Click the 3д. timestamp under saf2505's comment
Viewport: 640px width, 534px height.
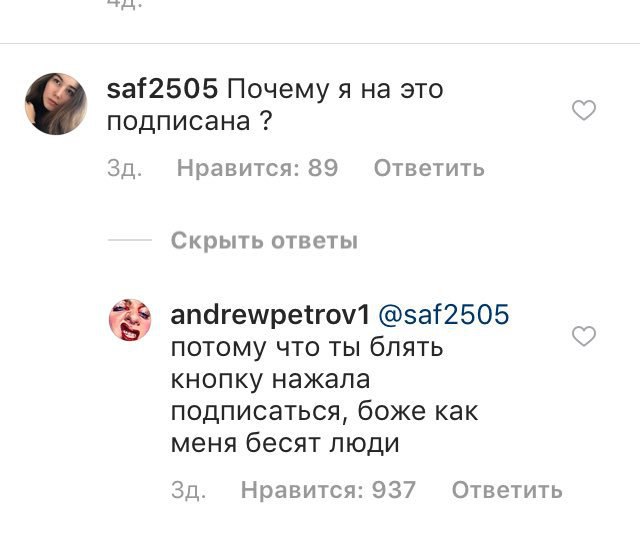[124, 168]
